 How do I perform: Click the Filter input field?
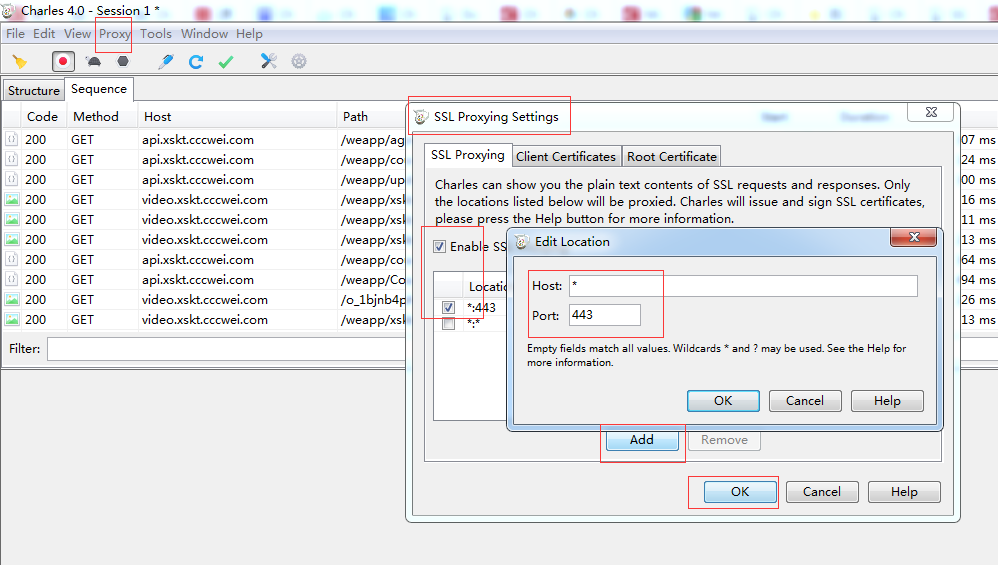pyautogui.click(x=226, y=349)
